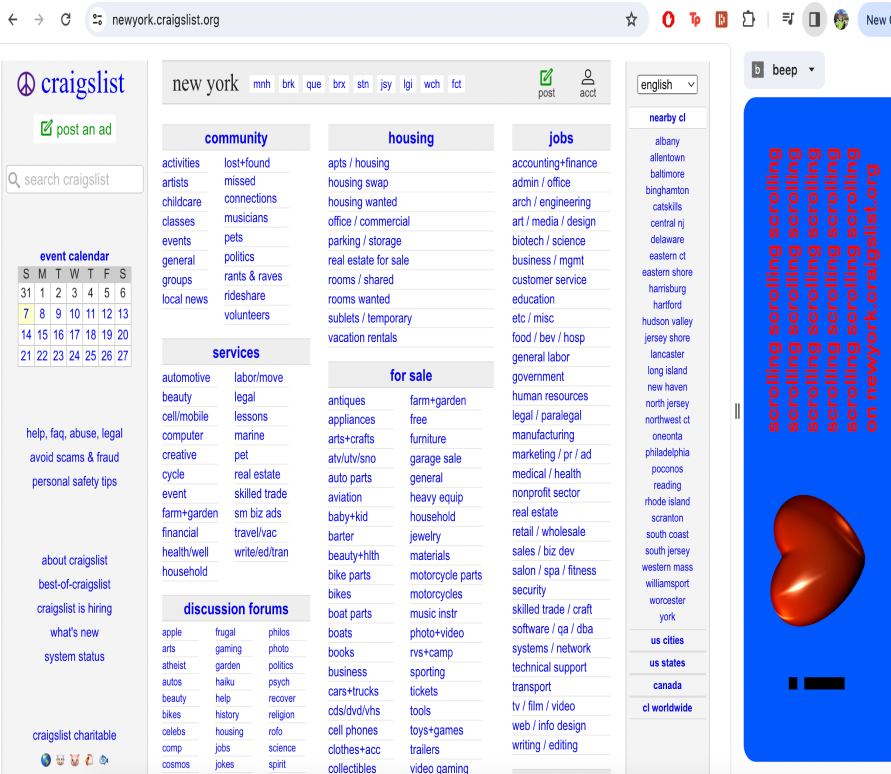Open avoid scams & fraud link

point(74,457)
